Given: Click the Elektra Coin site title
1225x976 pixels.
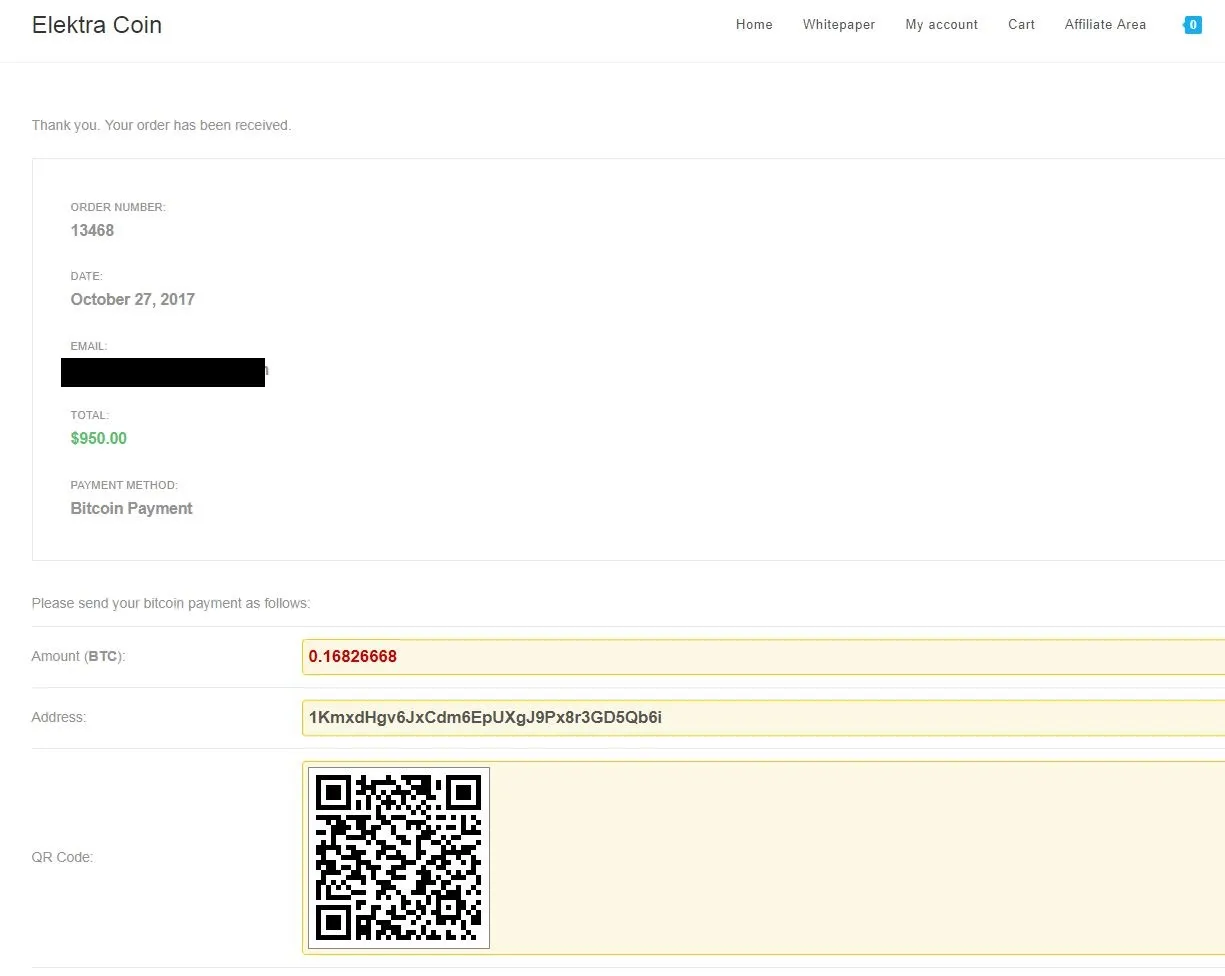Looking at the screenshot, I should tap(97, 25).
